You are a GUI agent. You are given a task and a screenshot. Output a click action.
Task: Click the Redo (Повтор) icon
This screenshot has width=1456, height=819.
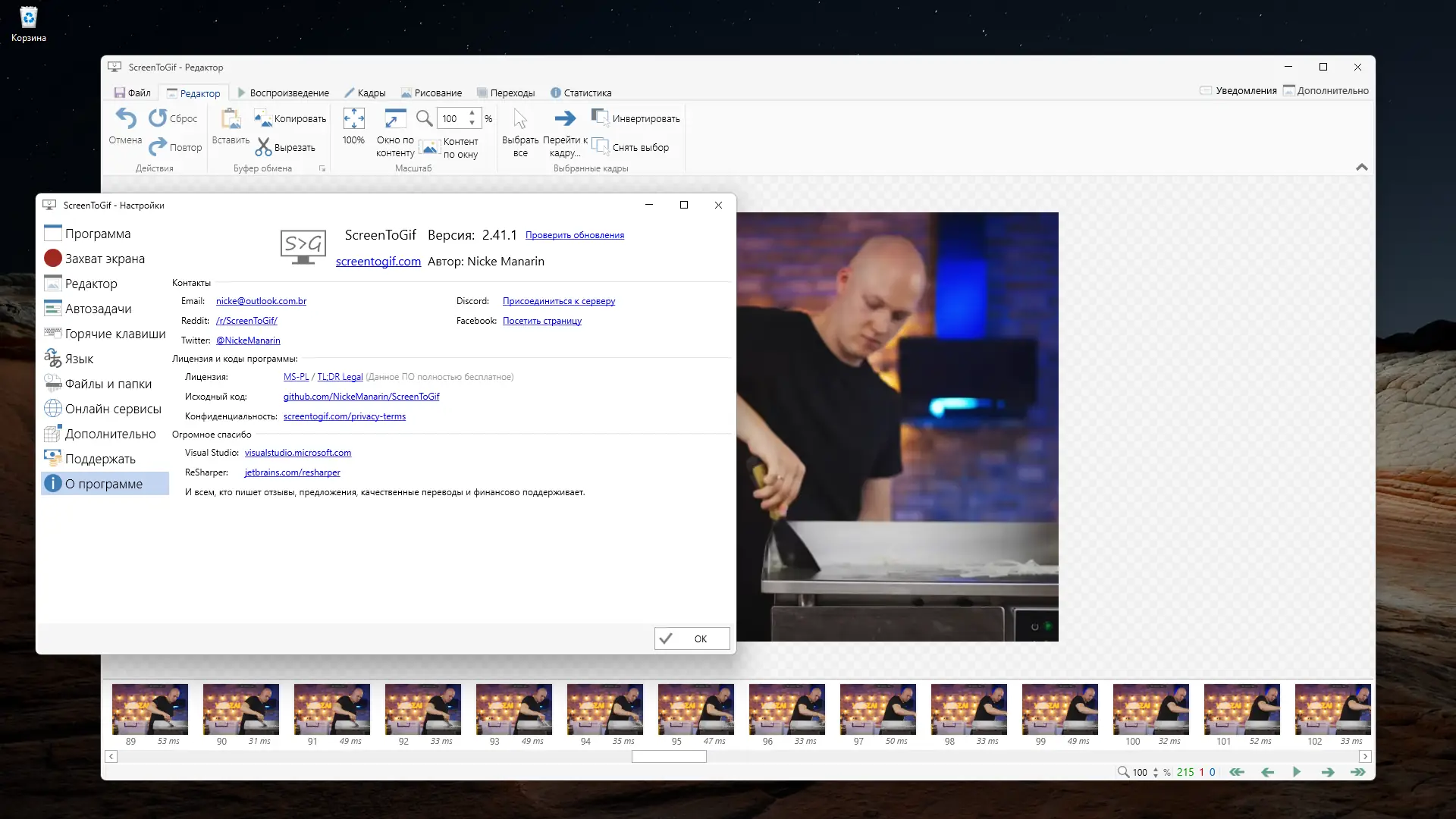pos(158,146)
